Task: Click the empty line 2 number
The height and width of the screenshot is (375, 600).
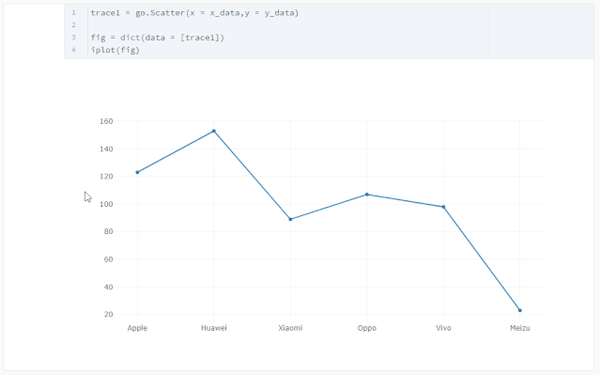Action: [x=73, y=25]
